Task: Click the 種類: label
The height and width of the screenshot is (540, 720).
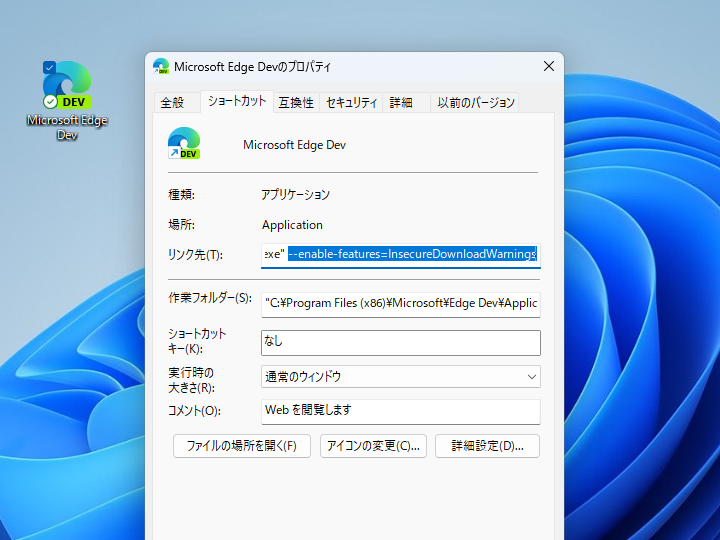Action: tap(181, 195)
